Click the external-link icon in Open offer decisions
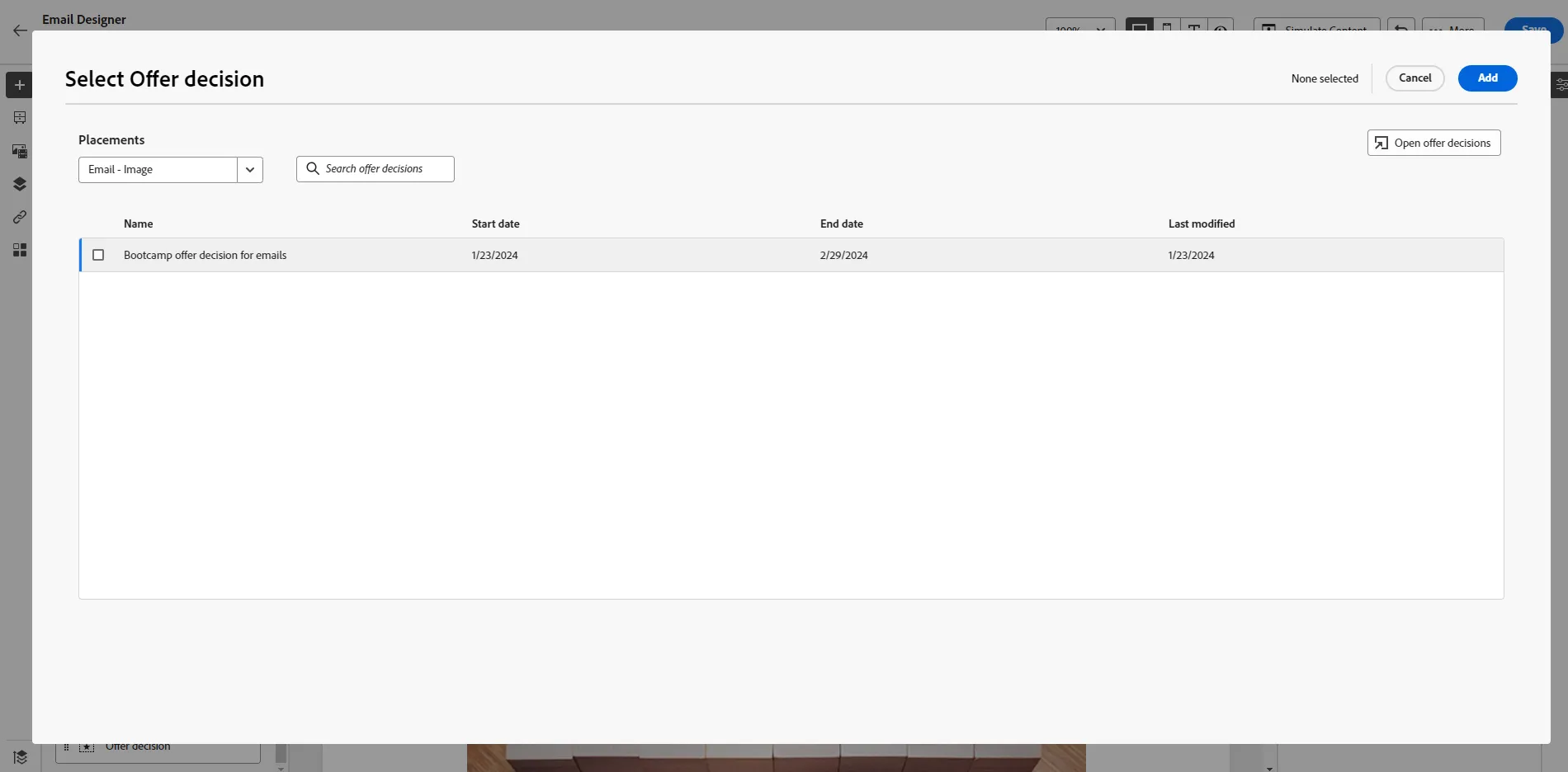This screenshot has width=1568, height=772. pyautogui.click(x=1381, y=143)
